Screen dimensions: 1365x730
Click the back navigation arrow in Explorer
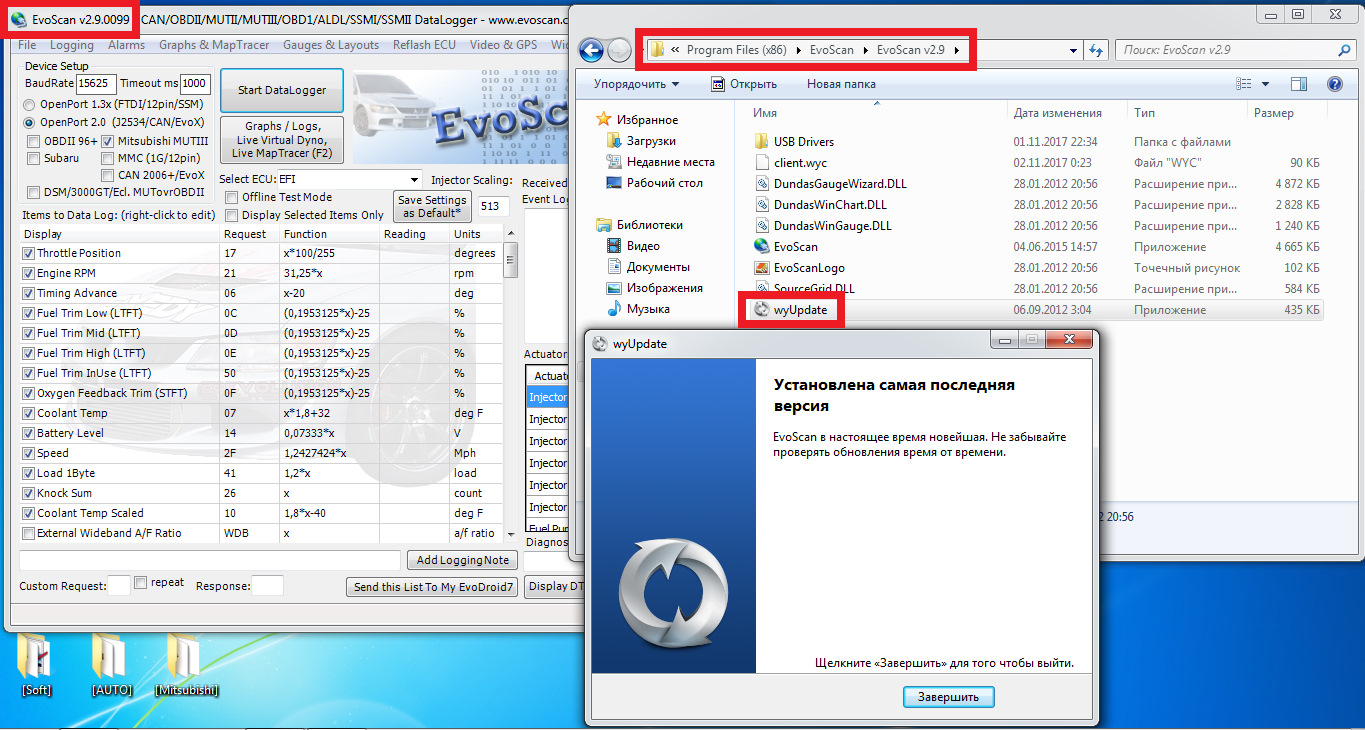click(592, 49)
